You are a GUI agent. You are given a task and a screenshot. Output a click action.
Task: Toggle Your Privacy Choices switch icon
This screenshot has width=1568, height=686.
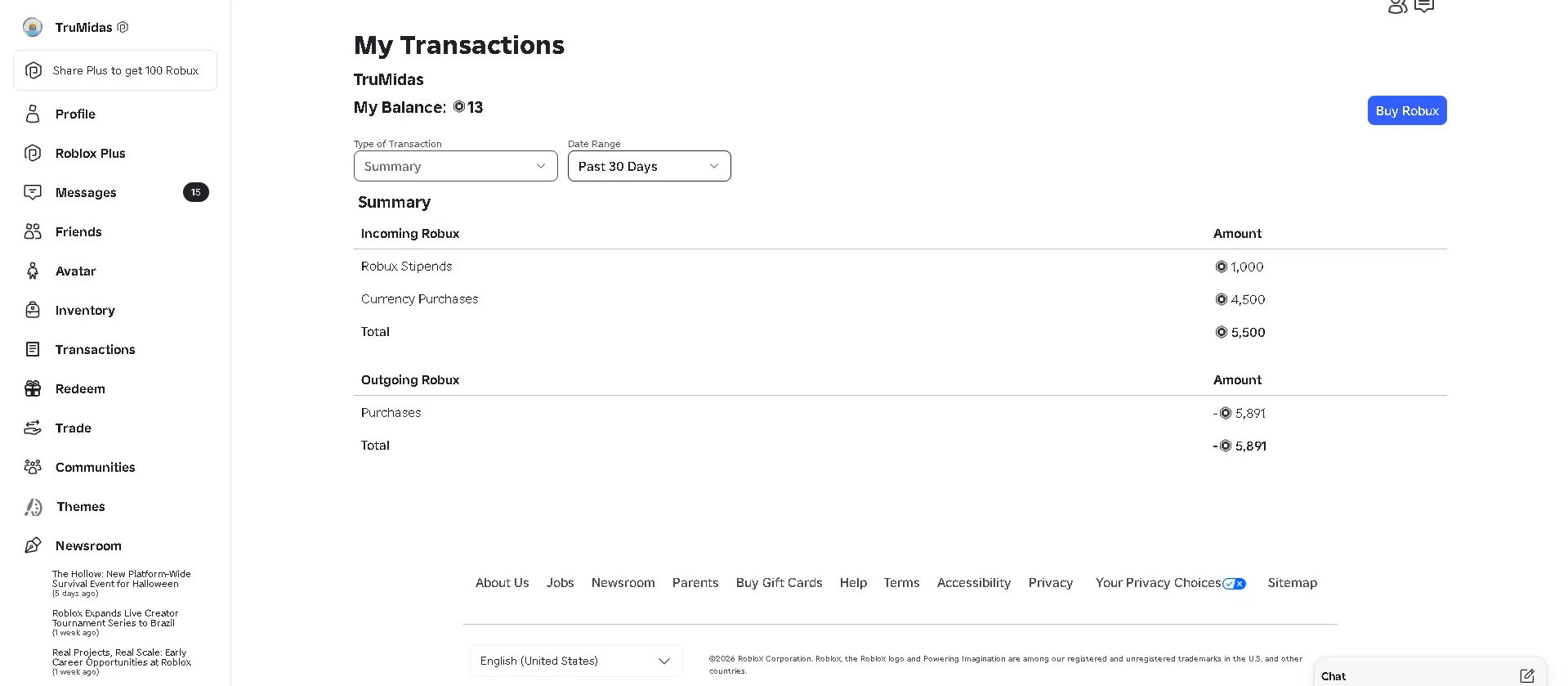click(x=1234, y=584)
